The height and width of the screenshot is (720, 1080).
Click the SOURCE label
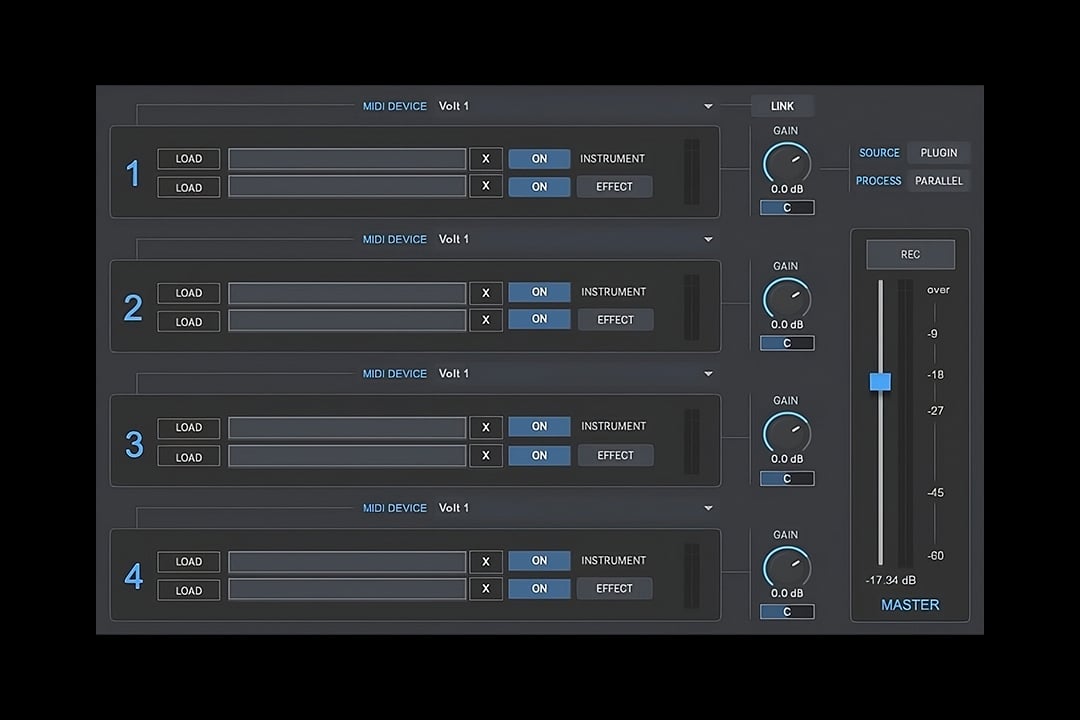(879, 153)
